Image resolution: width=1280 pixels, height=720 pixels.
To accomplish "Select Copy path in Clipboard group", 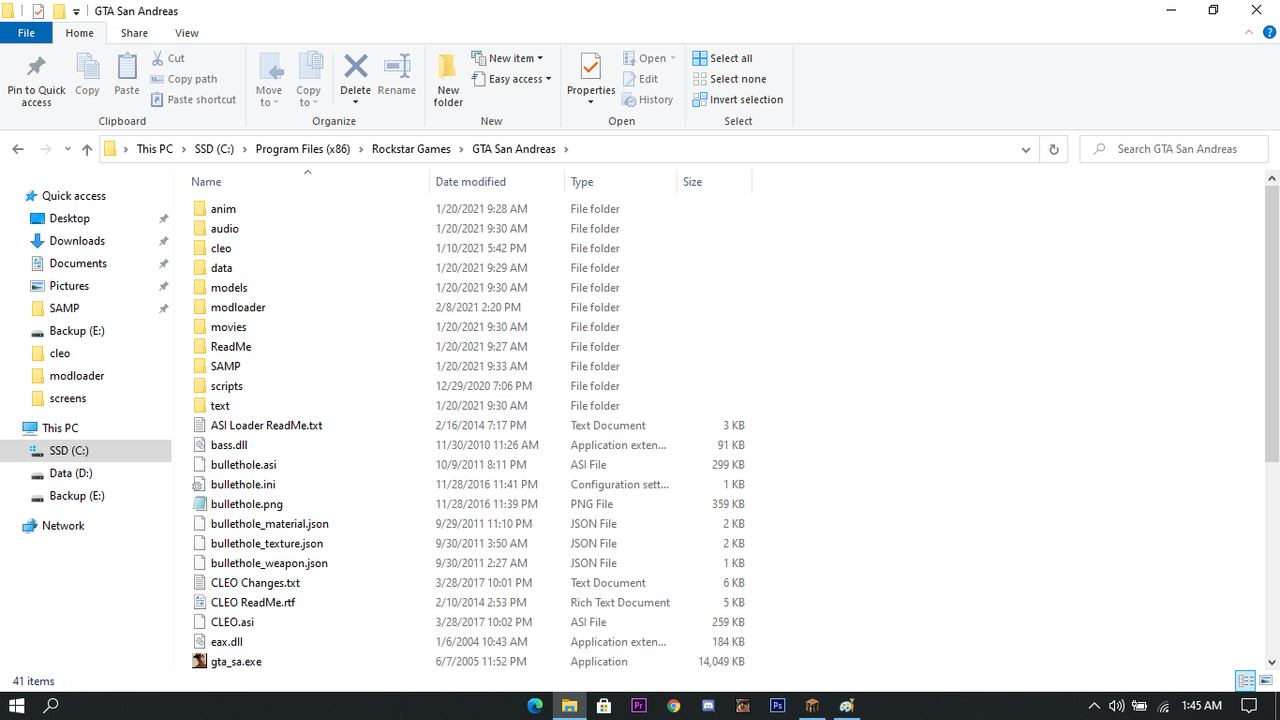I will [184, 79].
